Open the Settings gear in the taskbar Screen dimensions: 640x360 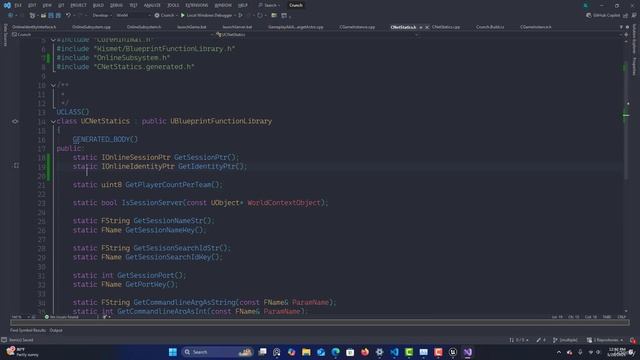[379, 352]
